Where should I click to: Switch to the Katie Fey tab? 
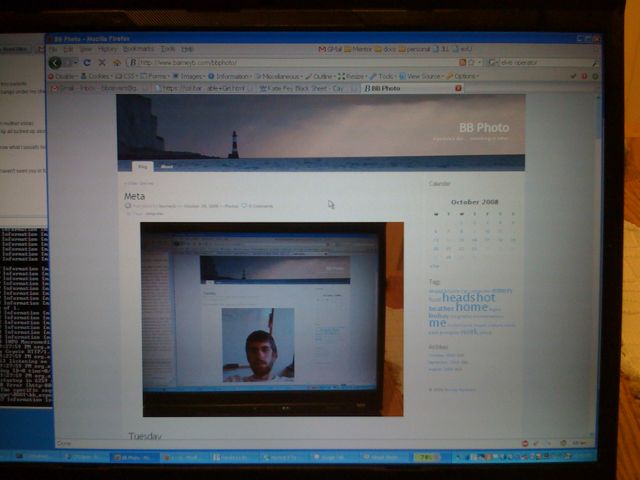click(308, 88)
